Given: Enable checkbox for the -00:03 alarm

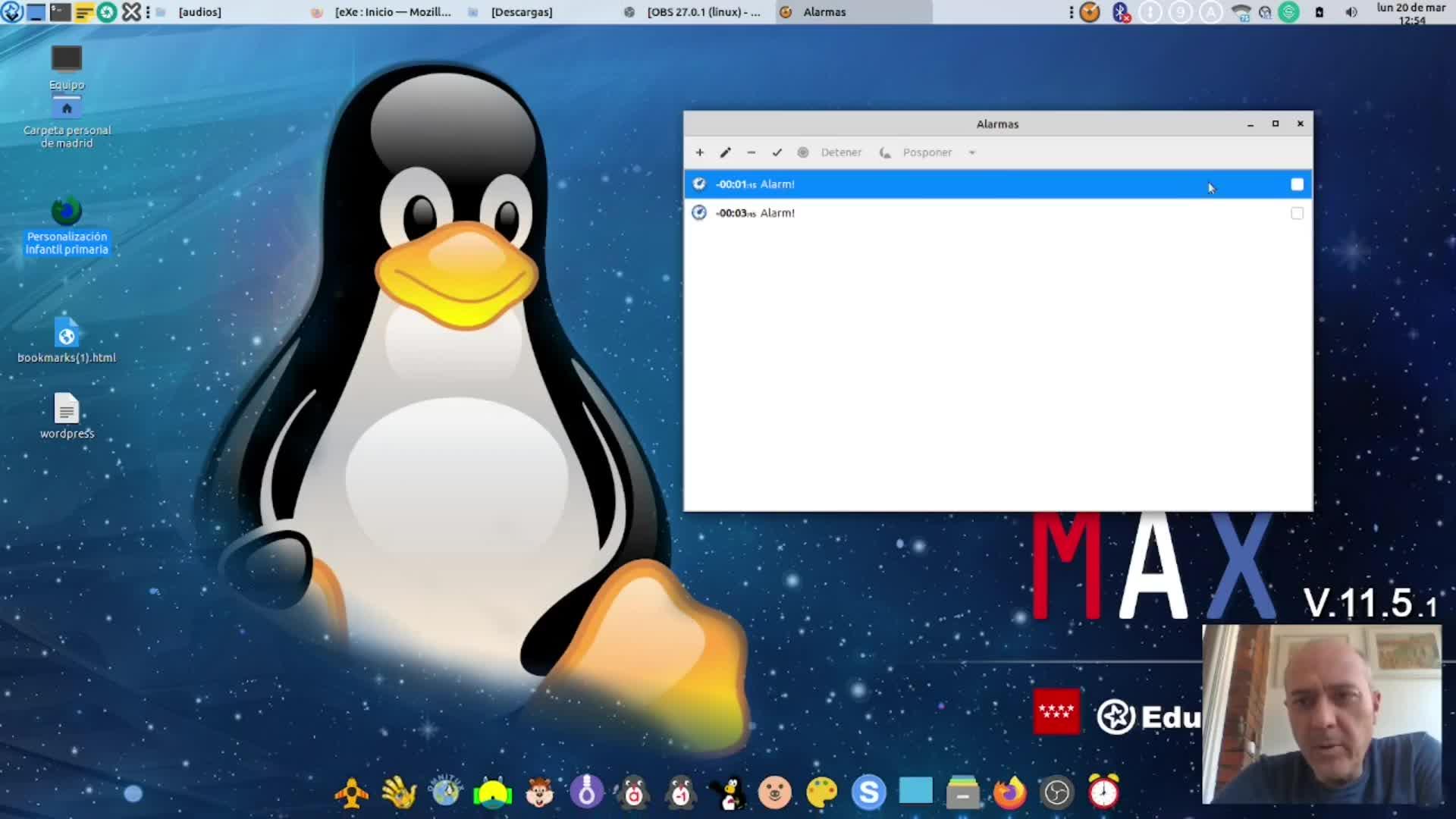Looking at the screenshot, I should (1297, 213).
